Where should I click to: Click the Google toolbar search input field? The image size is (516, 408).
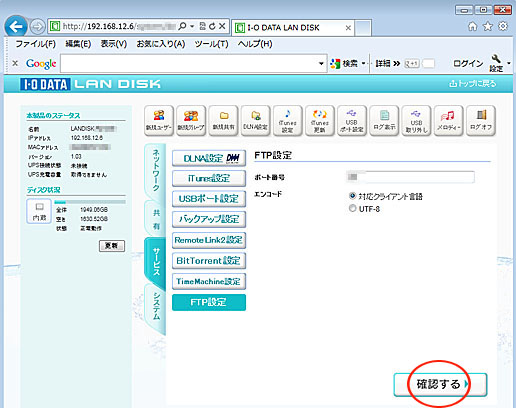point(189,63)
